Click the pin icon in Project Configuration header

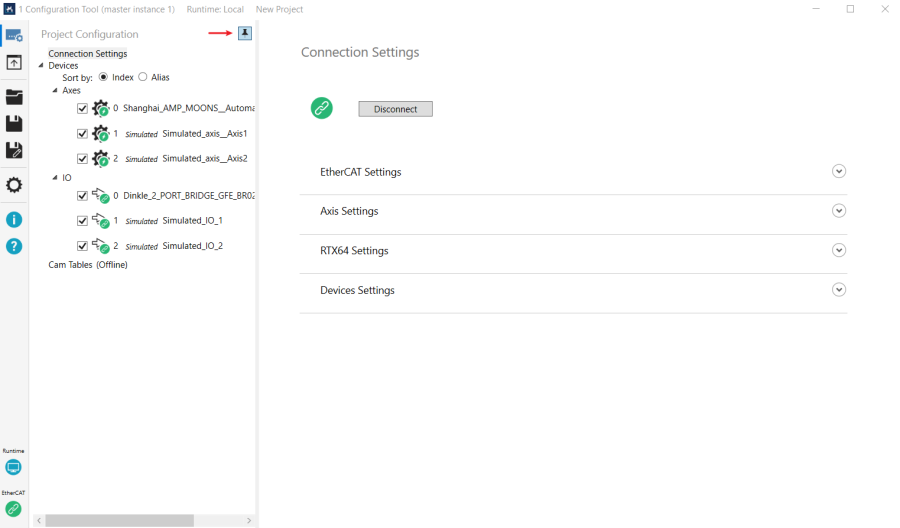[245, 33]
